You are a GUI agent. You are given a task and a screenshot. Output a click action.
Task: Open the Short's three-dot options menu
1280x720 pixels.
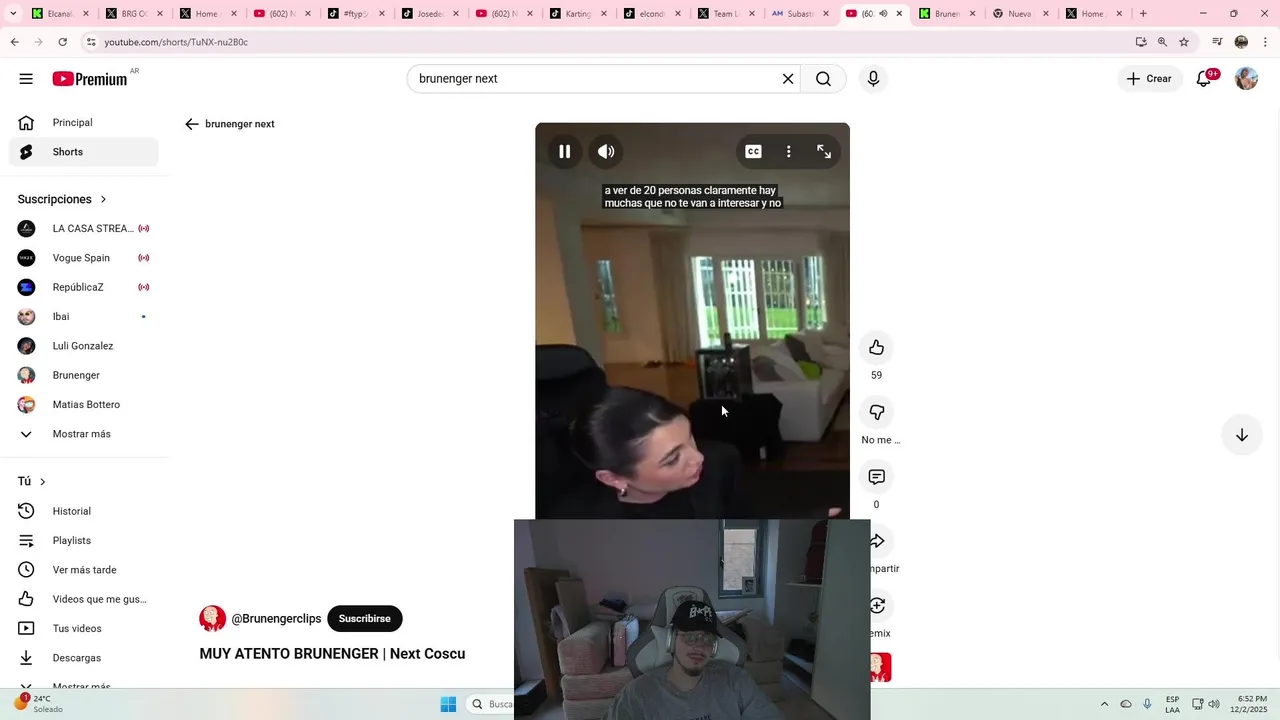click(x=789, y=151)
